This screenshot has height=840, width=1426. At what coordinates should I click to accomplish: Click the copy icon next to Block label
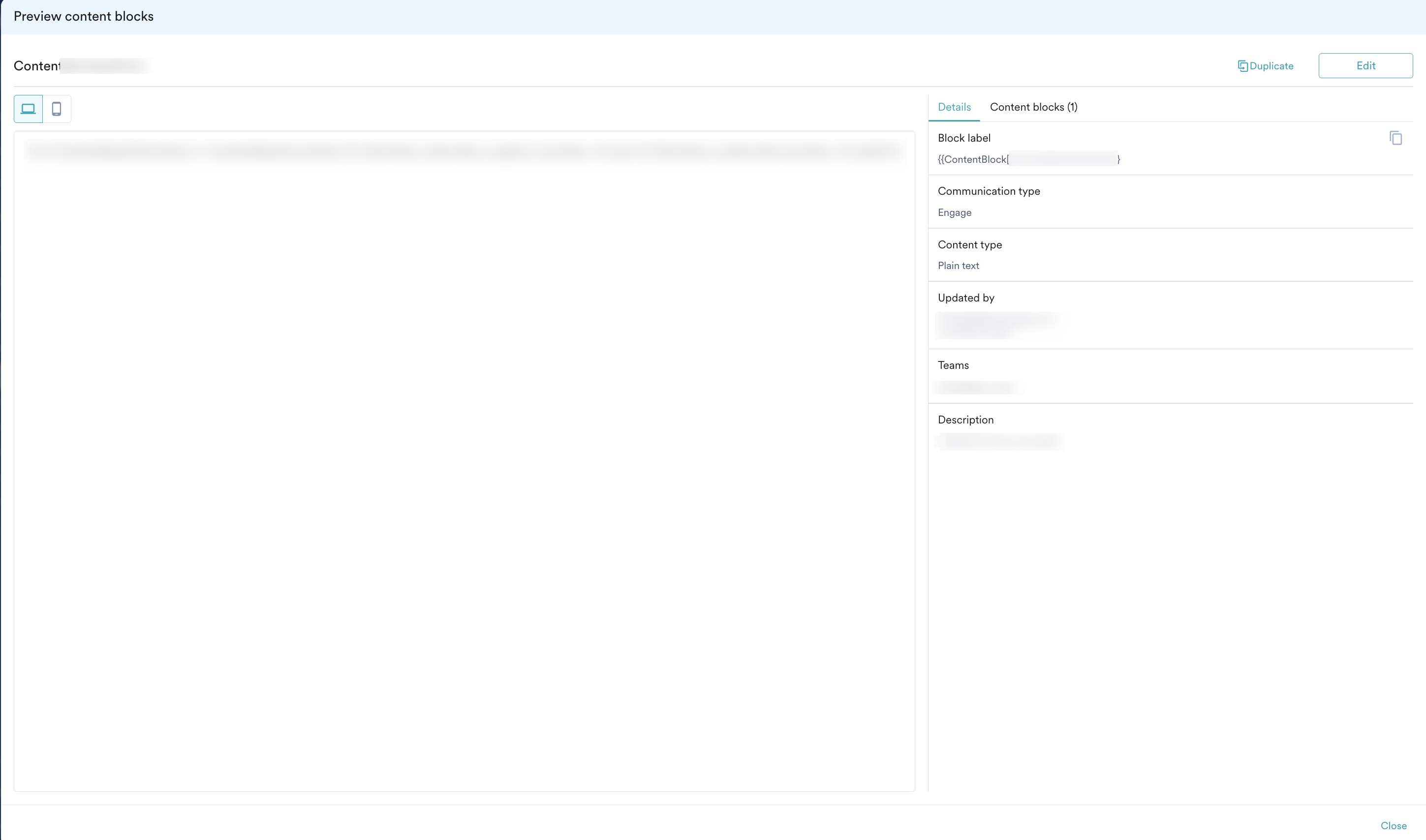coord(1395,138)
